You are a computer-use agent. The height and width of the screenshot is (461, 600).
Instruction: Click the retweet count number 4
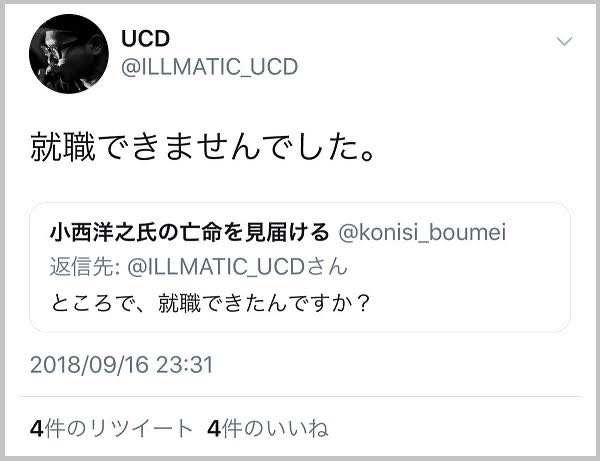coord(36,429)
